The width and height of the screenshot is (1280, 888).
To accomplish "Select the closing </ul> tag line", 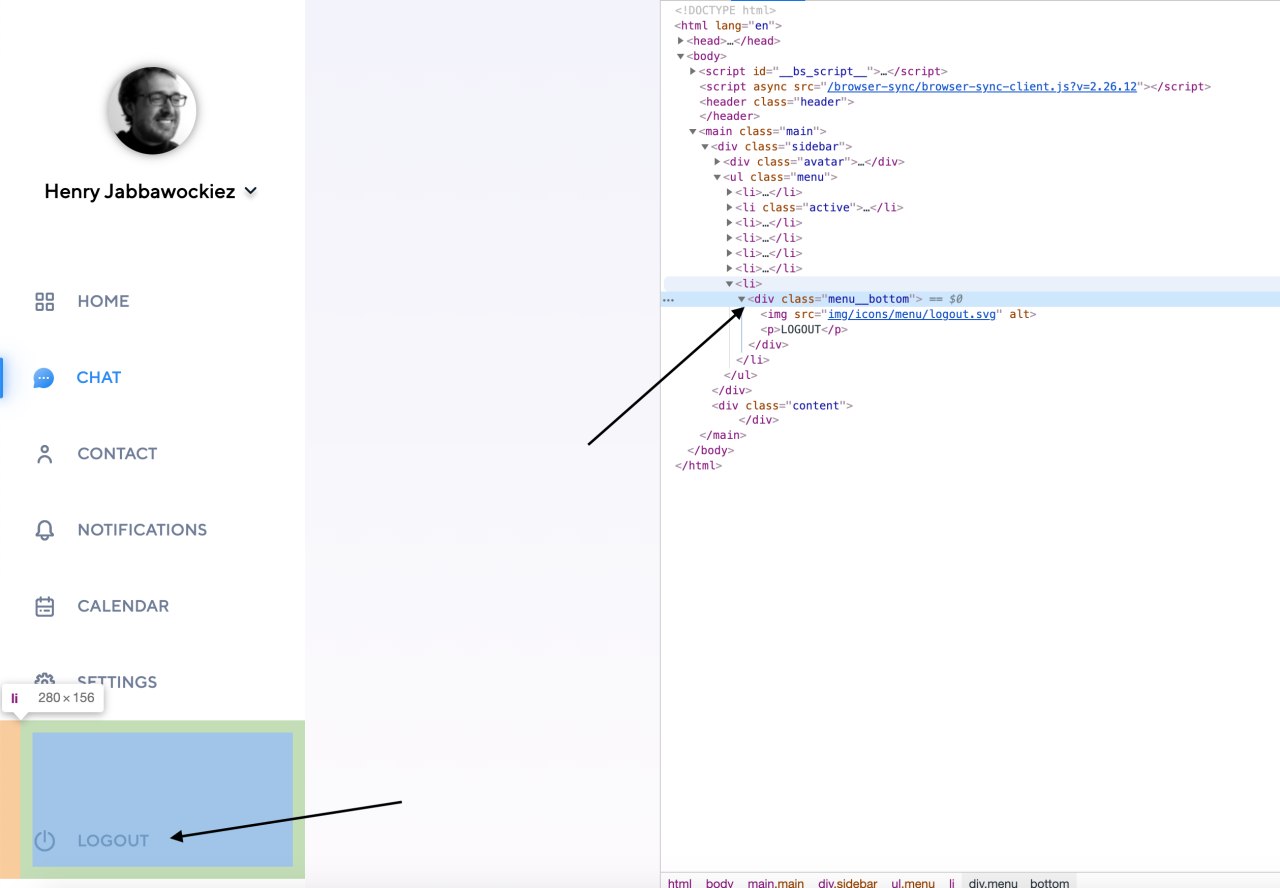I will coord(741,375).
